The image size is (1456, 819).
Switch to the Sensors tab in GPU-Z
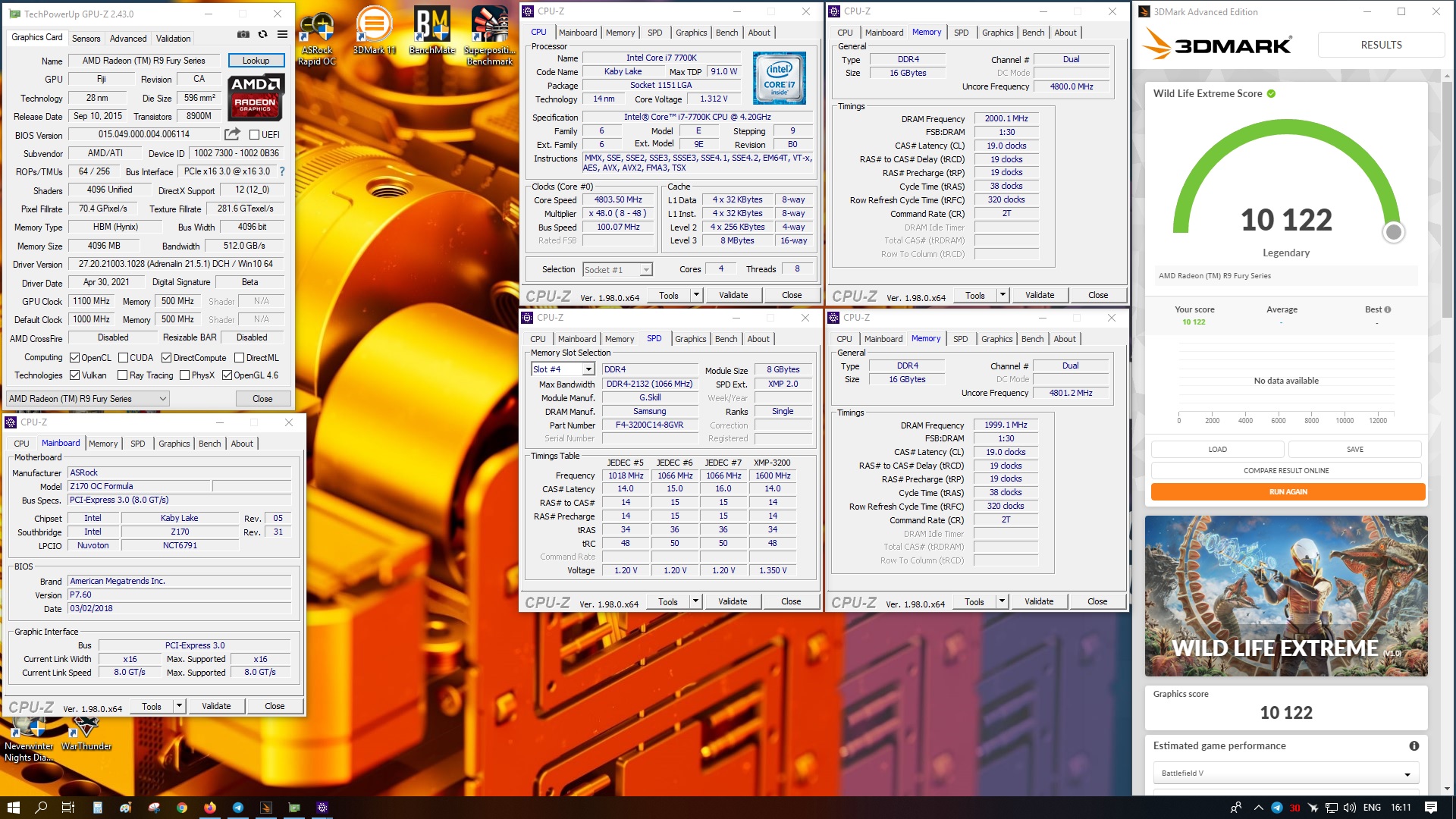[86, 39]
